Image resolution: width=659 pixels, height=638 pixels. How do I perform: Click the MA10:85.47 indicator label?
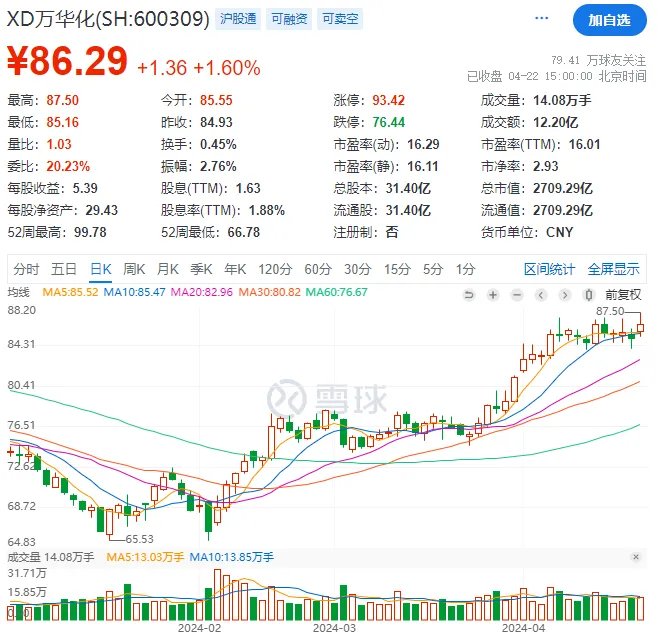tap(134, 292)
